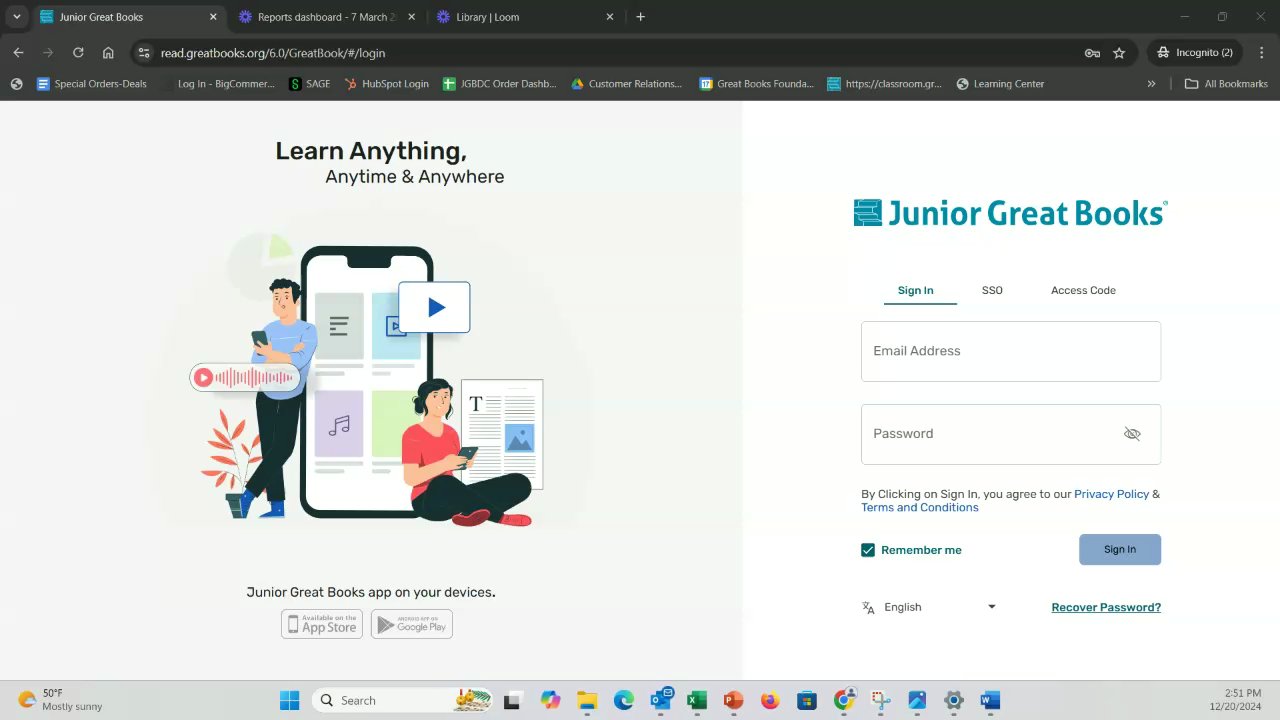The image size is (1280, 720).
Task: Open Settings gear on the taskbar
Action: pyautogui.click(x=954, y=700)
